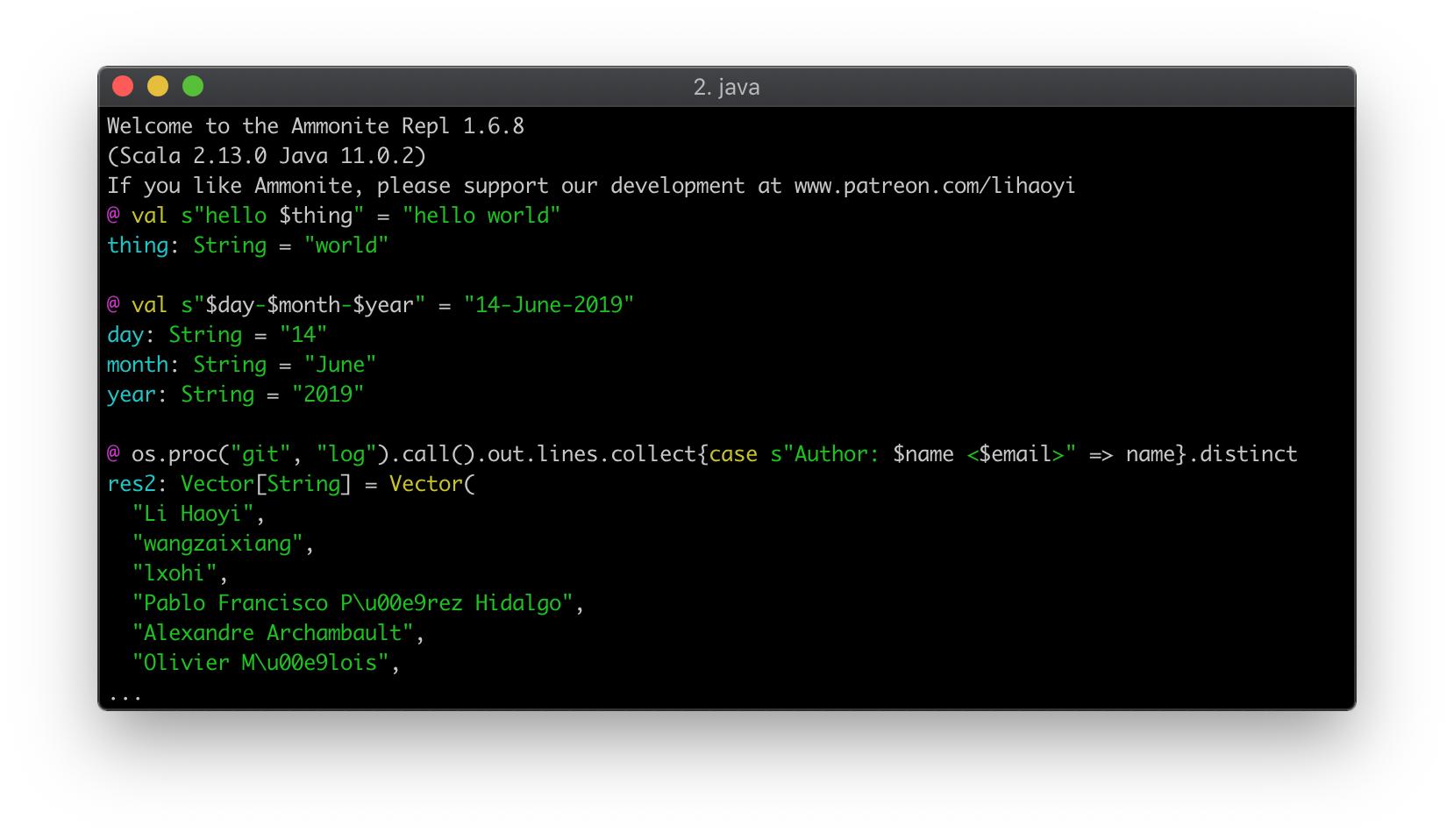The width and height of the screenshot is (1454, 840).
Task: Click the 'Welcome to the Ammonite Repl 1.6.8' line
Action: 316,126
